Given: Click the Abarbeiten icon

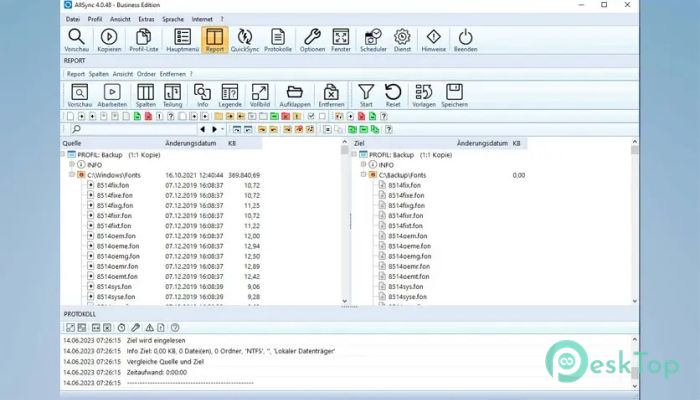Looking at the screenshot, I should [x=112, y=92].
